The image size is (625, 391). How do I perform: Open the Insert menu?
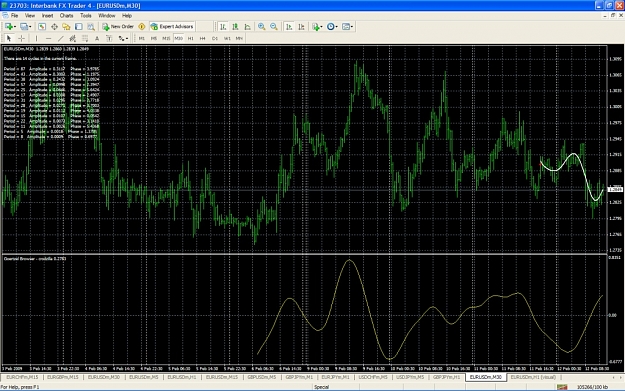tap(47, 16)
